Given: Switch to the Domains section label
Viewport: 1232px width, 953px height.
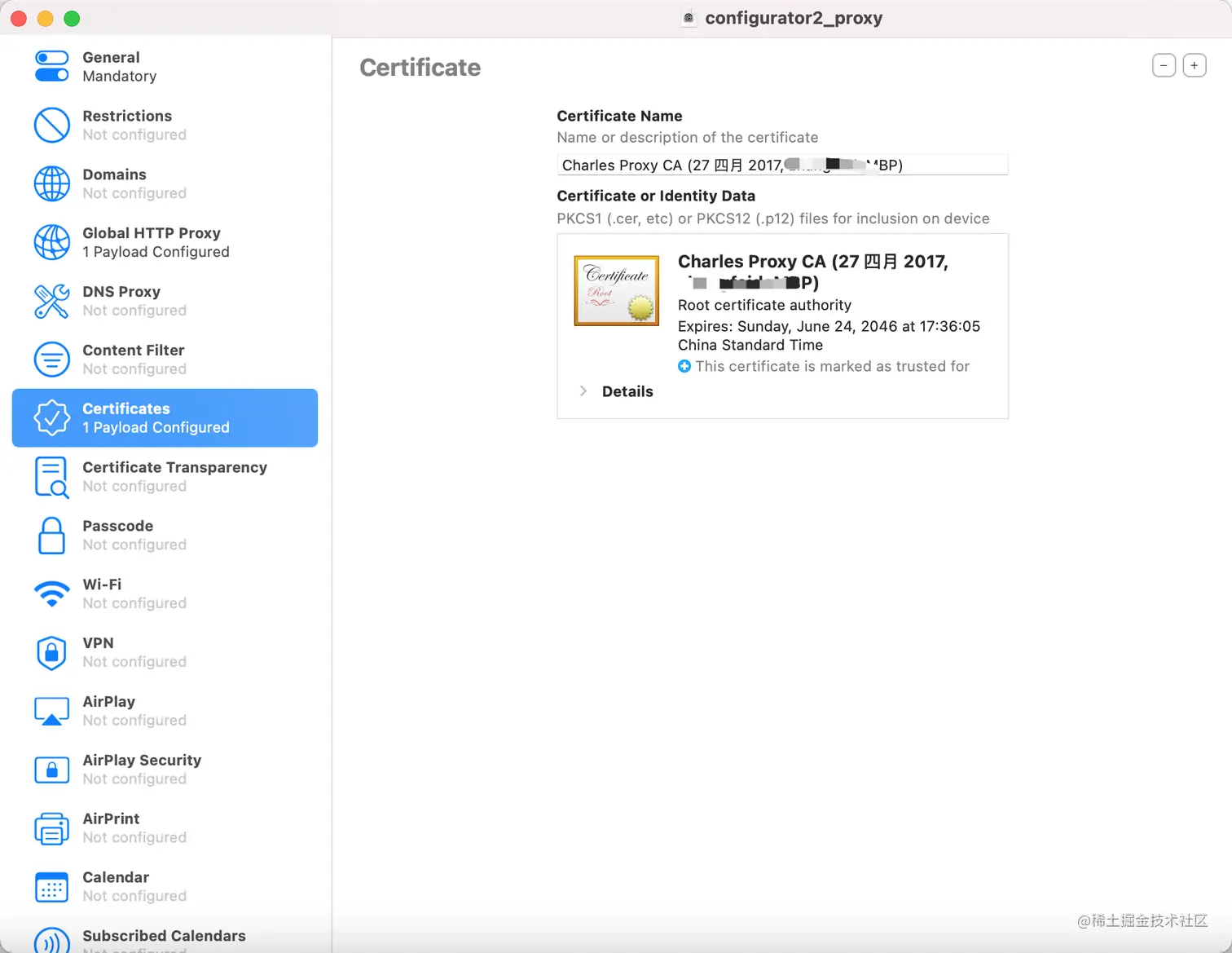Looking at the screenshot, I should (134, 184).
